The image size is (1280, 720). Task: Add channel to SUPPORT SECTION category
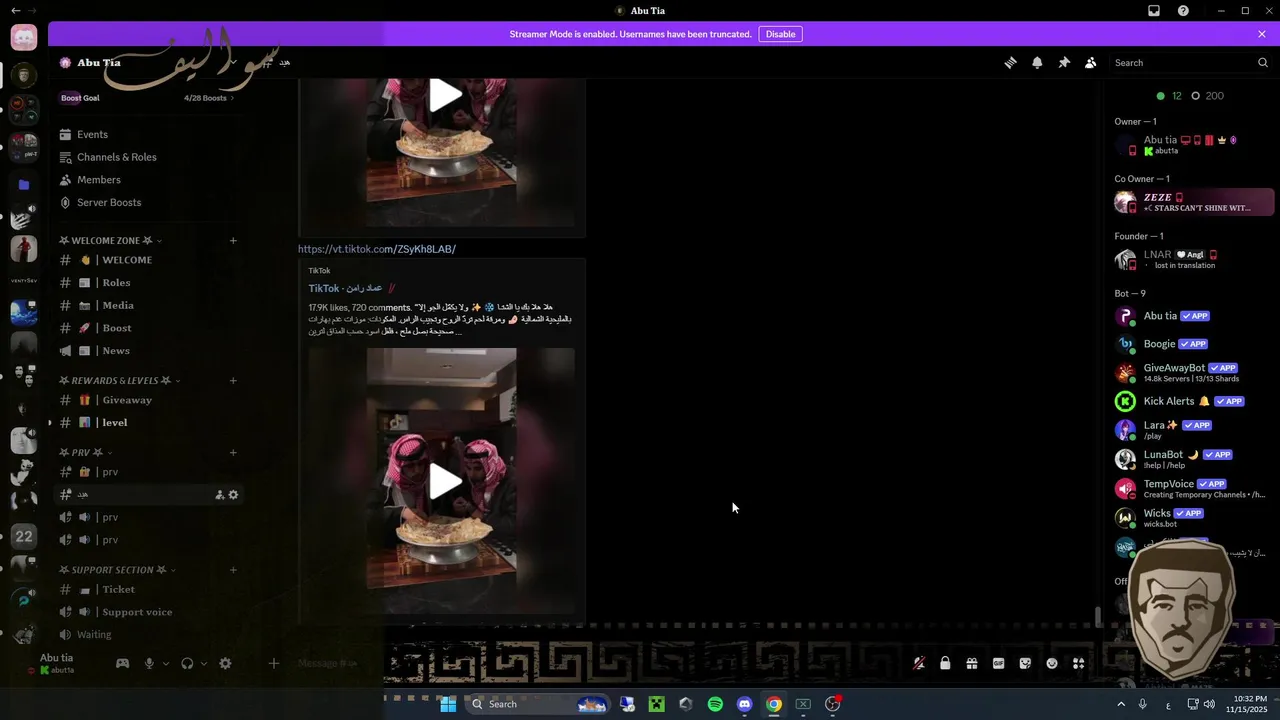(x=233, y=570)
